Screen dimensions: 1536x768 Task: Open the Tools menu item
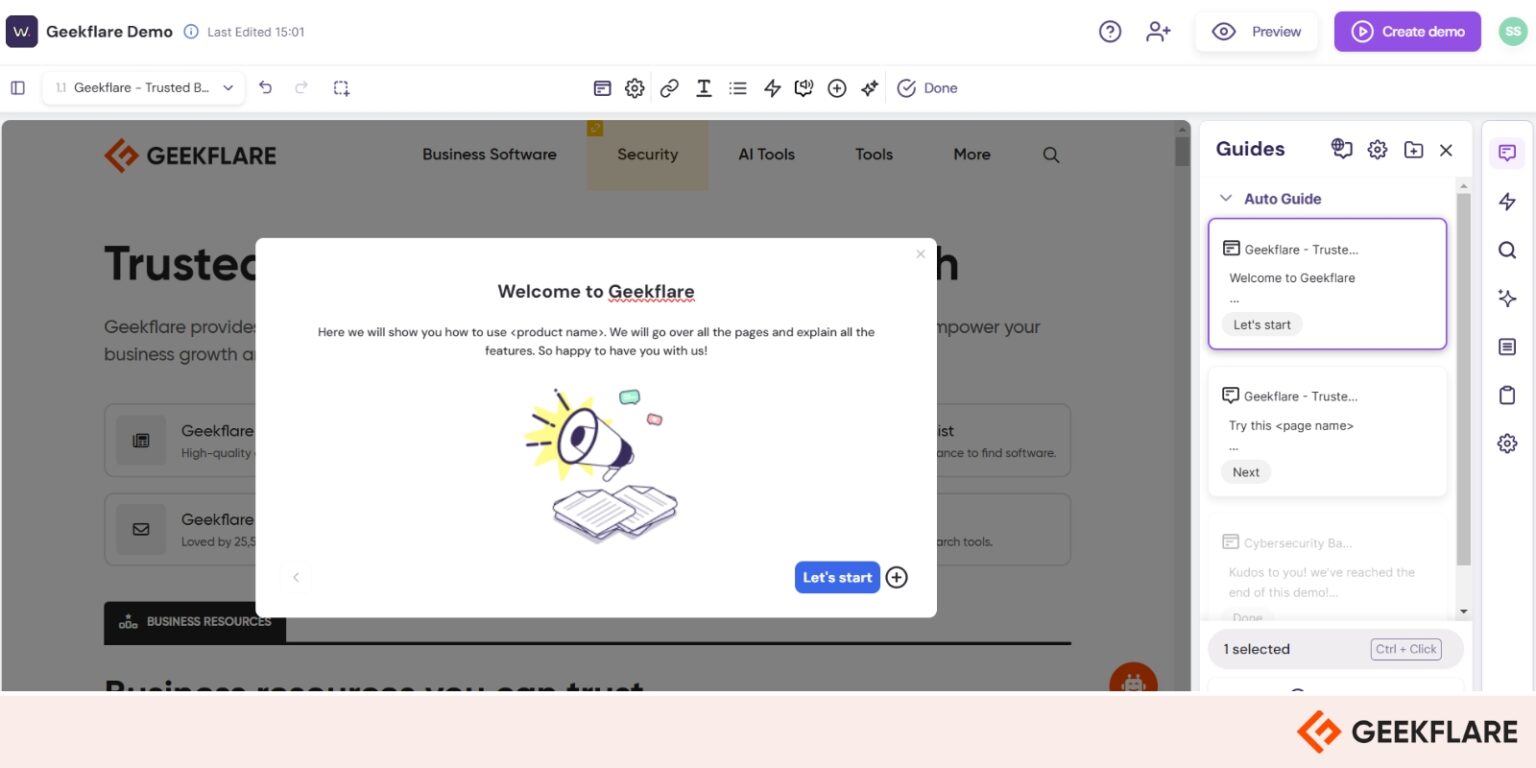click(x=874, y=154)
